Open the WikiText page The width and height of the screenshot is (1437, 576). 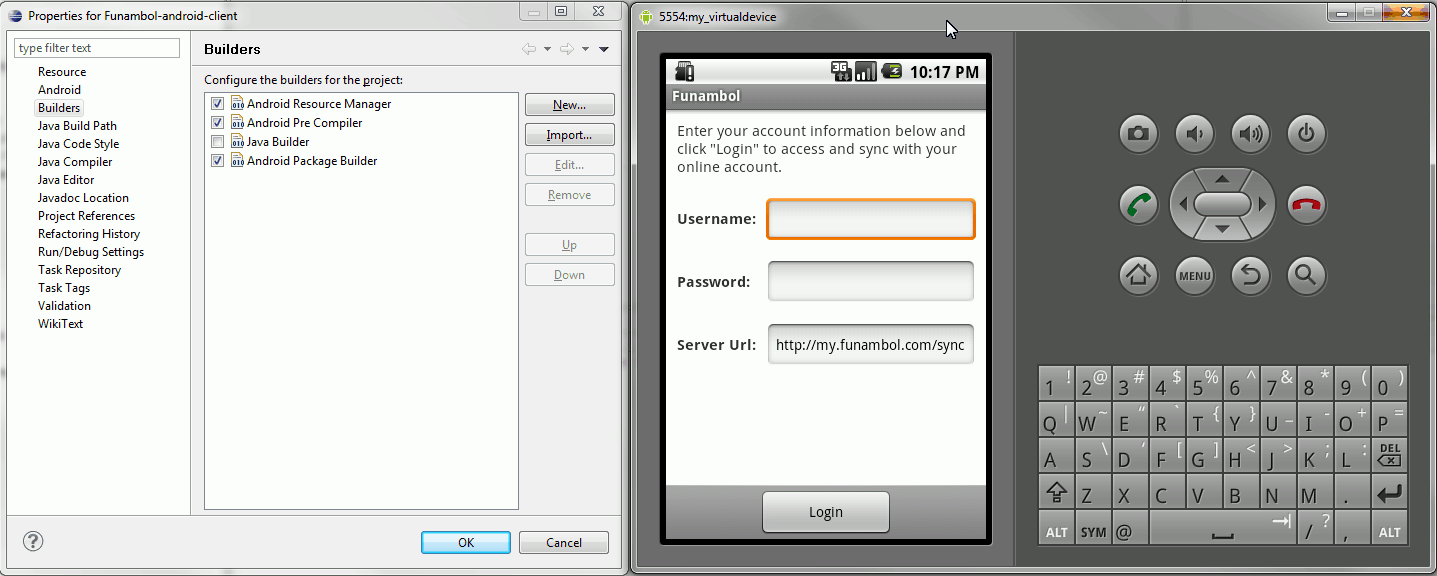pos(60,324)
